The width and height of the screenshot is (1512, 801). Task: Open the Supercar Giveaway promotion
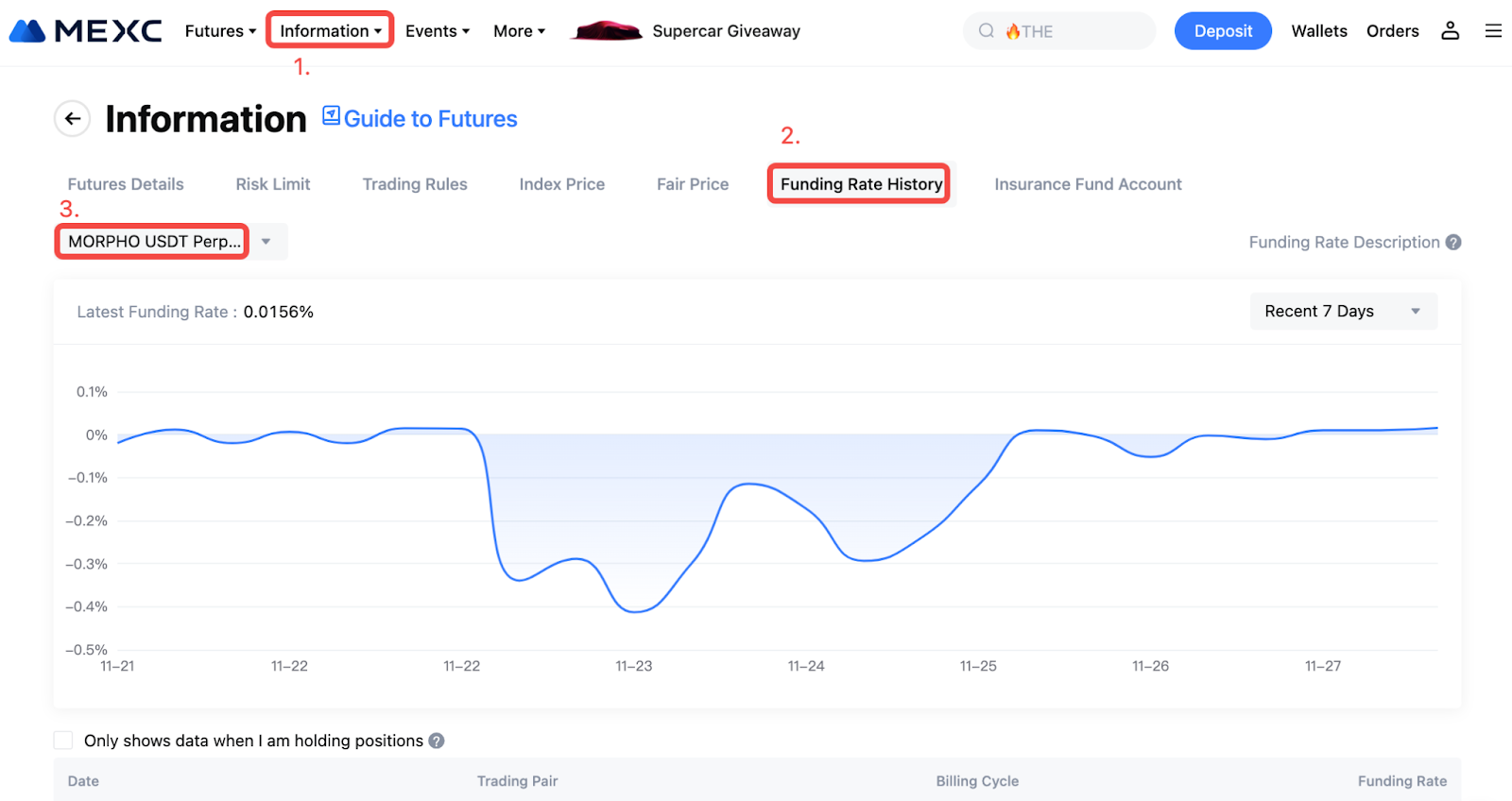726,31
